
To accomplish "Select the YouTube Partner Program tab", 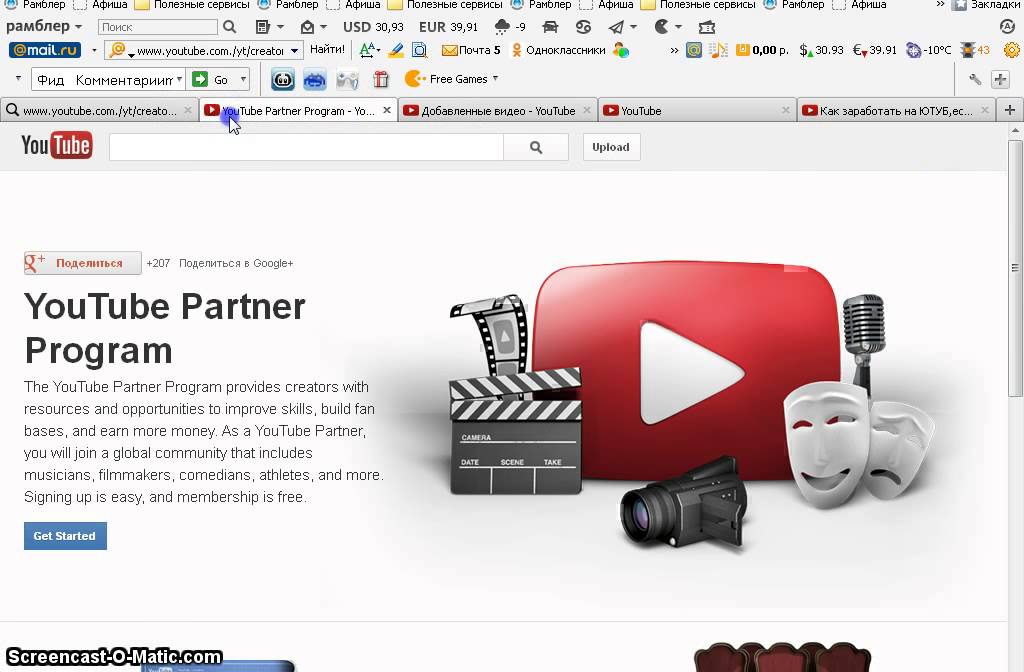I will click(297, 110).
